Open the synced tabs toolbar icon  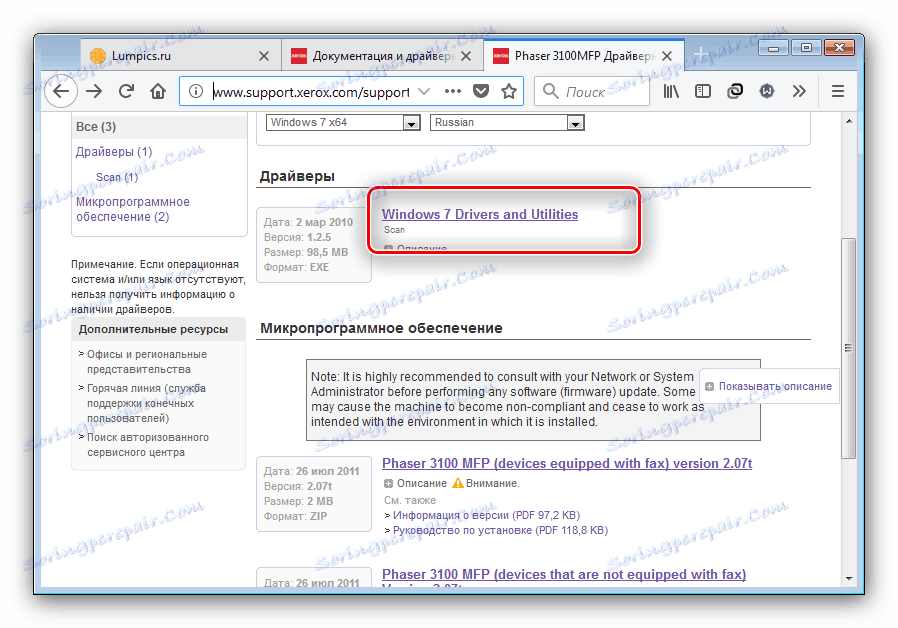click(x=735, y=91)
